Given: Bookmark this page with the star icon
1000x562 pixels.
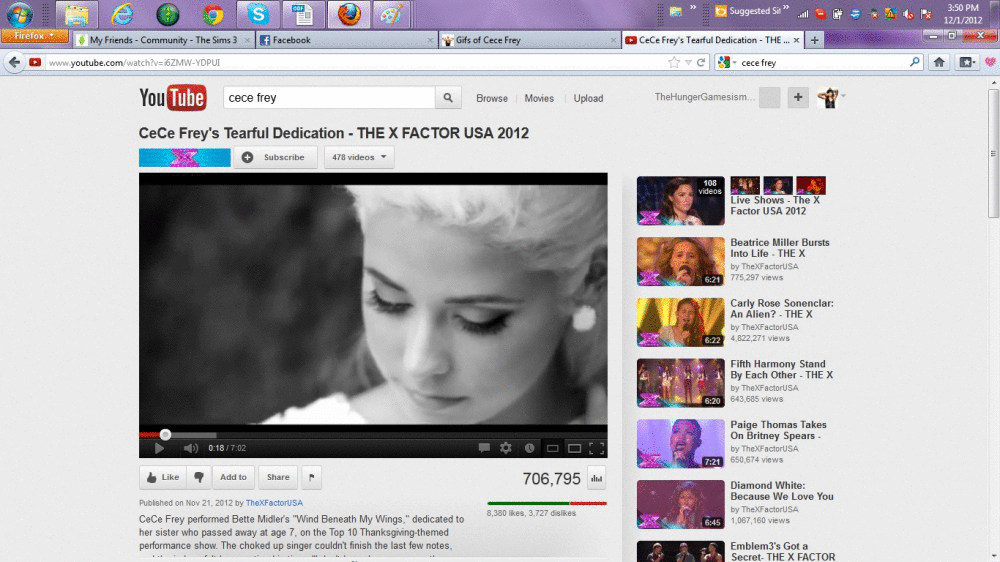Looking at the screenshot, I should click(674, 62).
